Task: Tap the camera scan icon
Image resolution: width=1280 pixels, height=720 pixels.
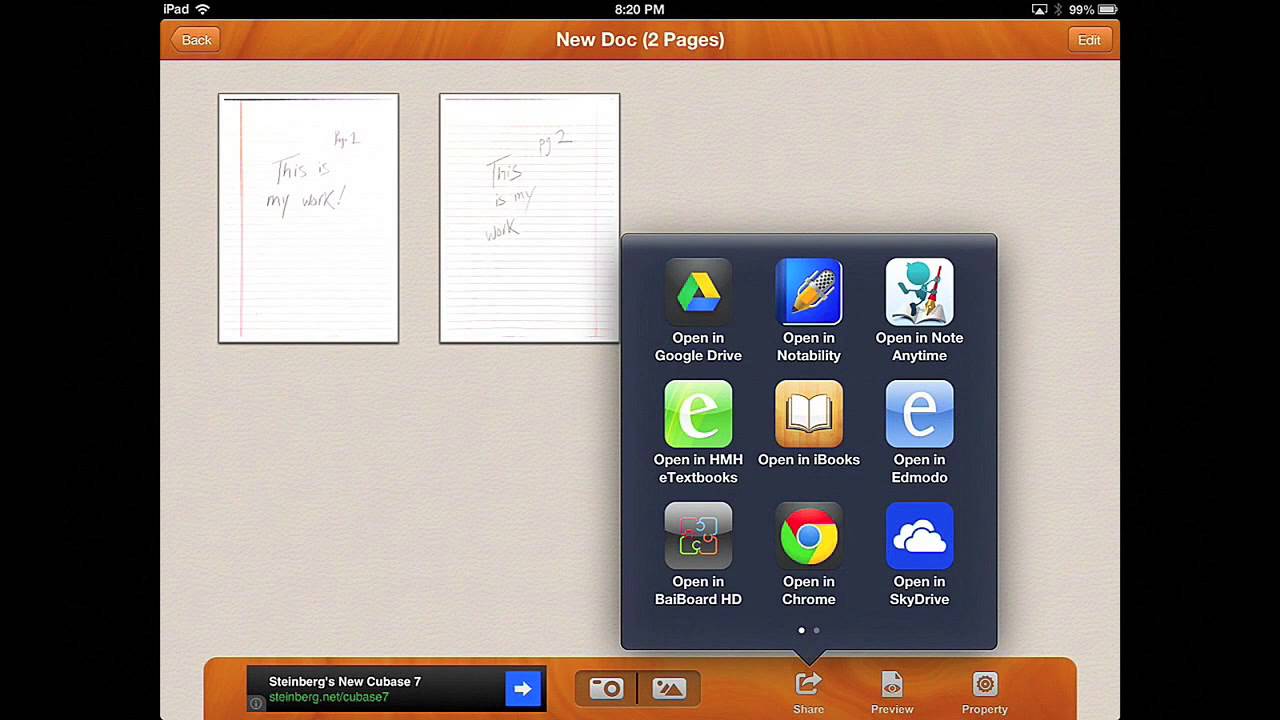Action: pyautogui.click(x=606, y=688)
